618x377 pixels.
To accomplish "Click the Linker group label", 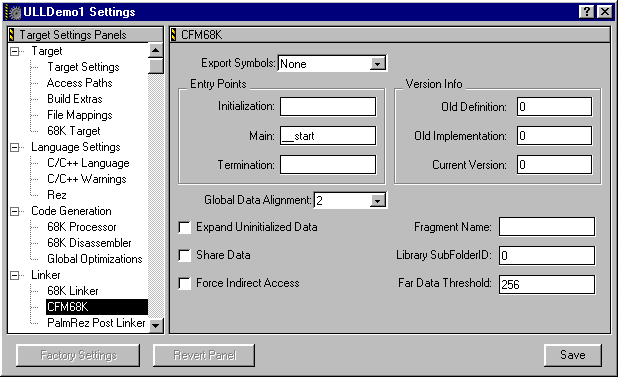I will 46,275.
